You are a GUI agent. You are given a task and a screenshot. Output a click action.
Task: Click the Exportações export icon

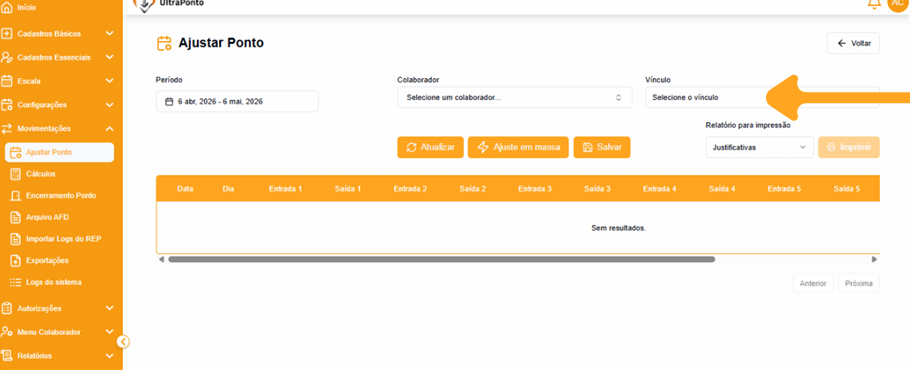coord(16,260)
